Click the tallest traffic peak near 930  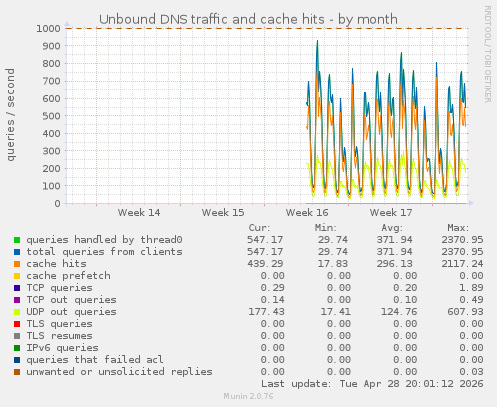(317, 41)
